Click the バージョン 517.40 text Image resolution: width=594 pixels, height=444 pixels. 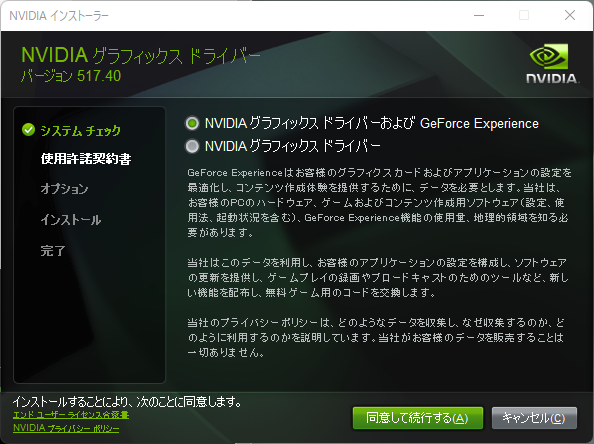(x=71, y=76)
